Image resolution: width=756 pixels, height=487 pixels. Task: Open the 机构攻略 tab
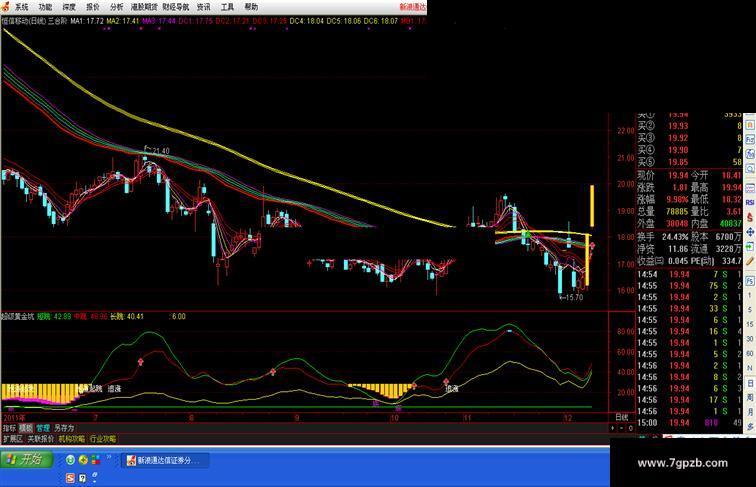pos(72,439)
